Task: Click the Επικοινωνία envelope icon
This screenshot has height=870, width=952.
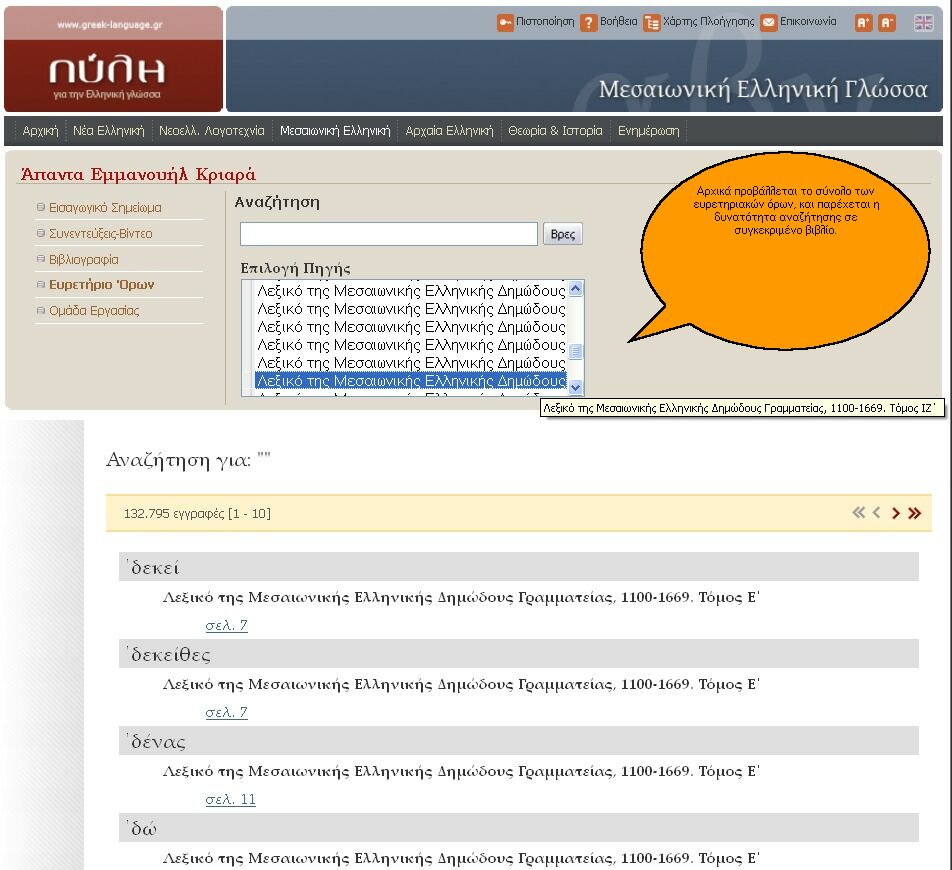Action: [768, 23]
